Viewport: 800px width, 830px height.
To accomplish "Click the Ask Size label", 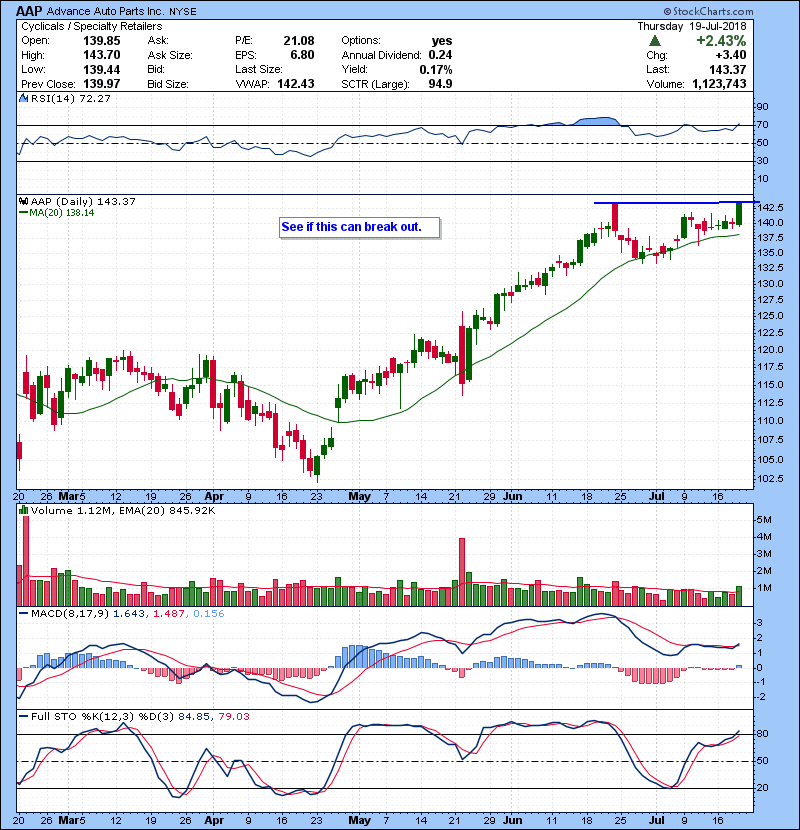I will click(170, 55).
